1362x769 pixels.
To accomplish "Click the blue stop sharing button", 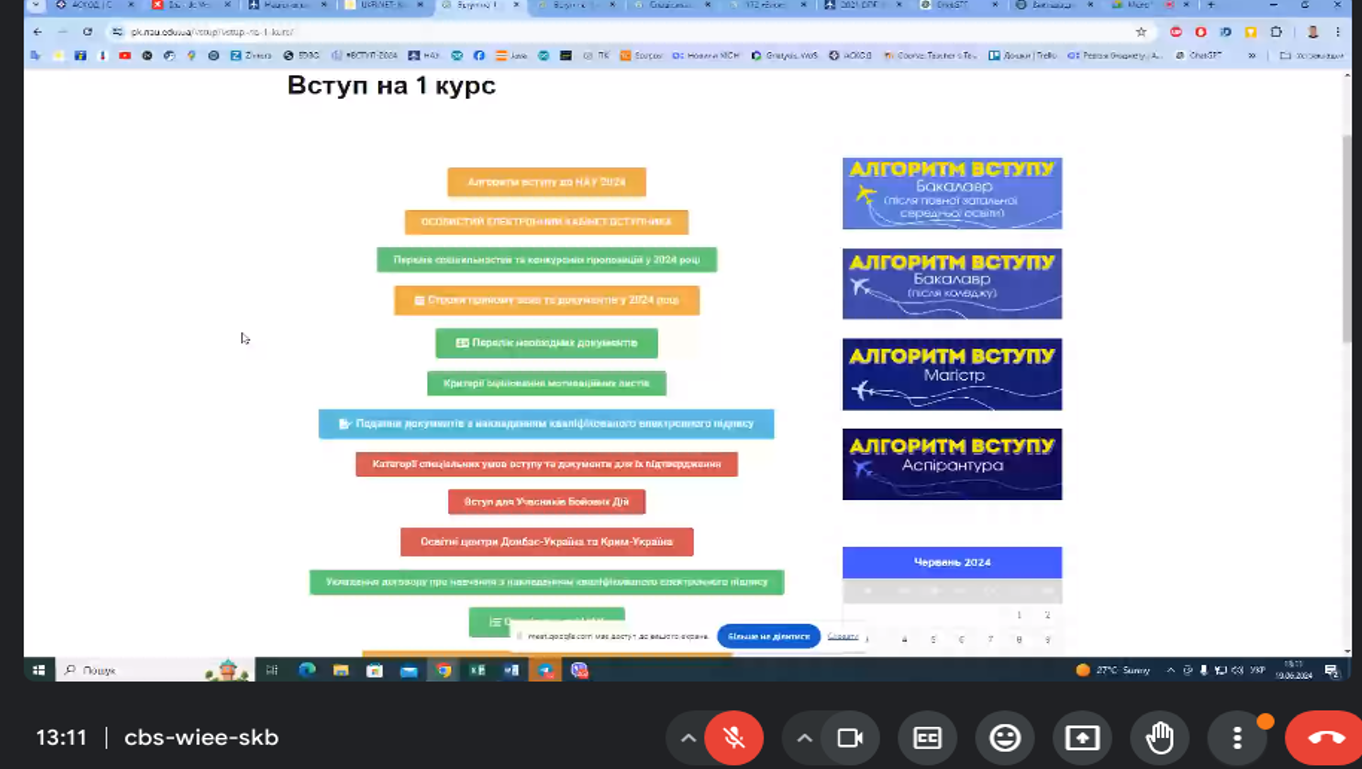I will pyautogui.click(x=768, y=636).
